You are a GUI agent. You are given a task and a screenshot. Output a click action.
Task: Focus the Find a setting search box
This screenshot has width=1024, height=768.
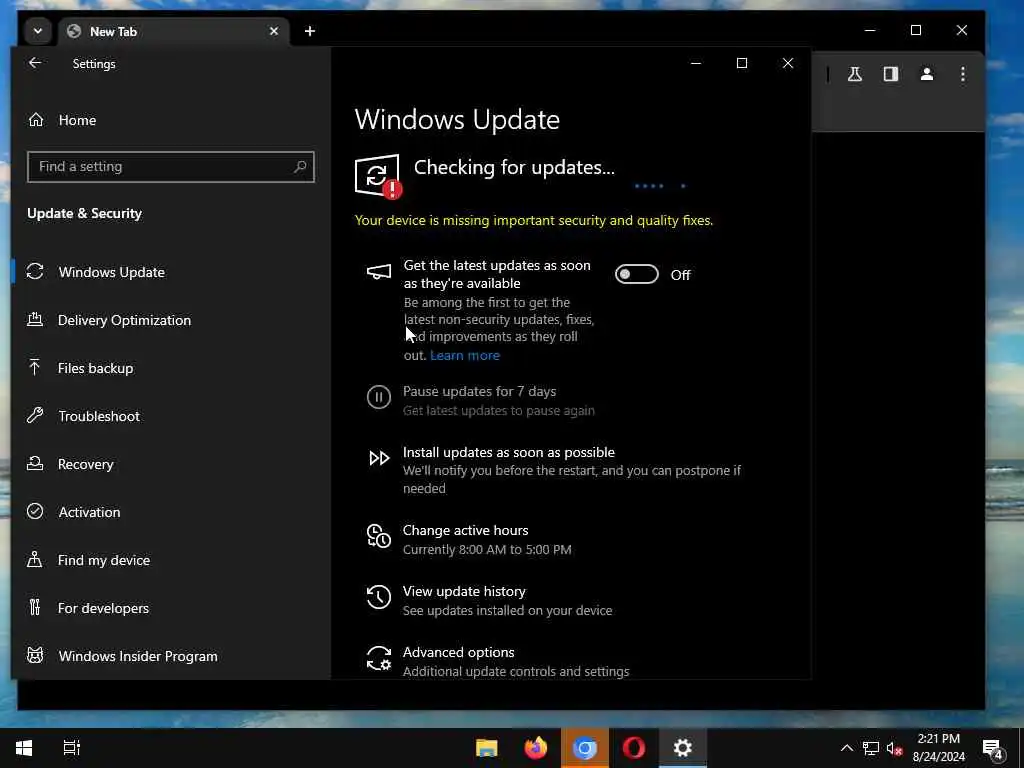point(170,167)
